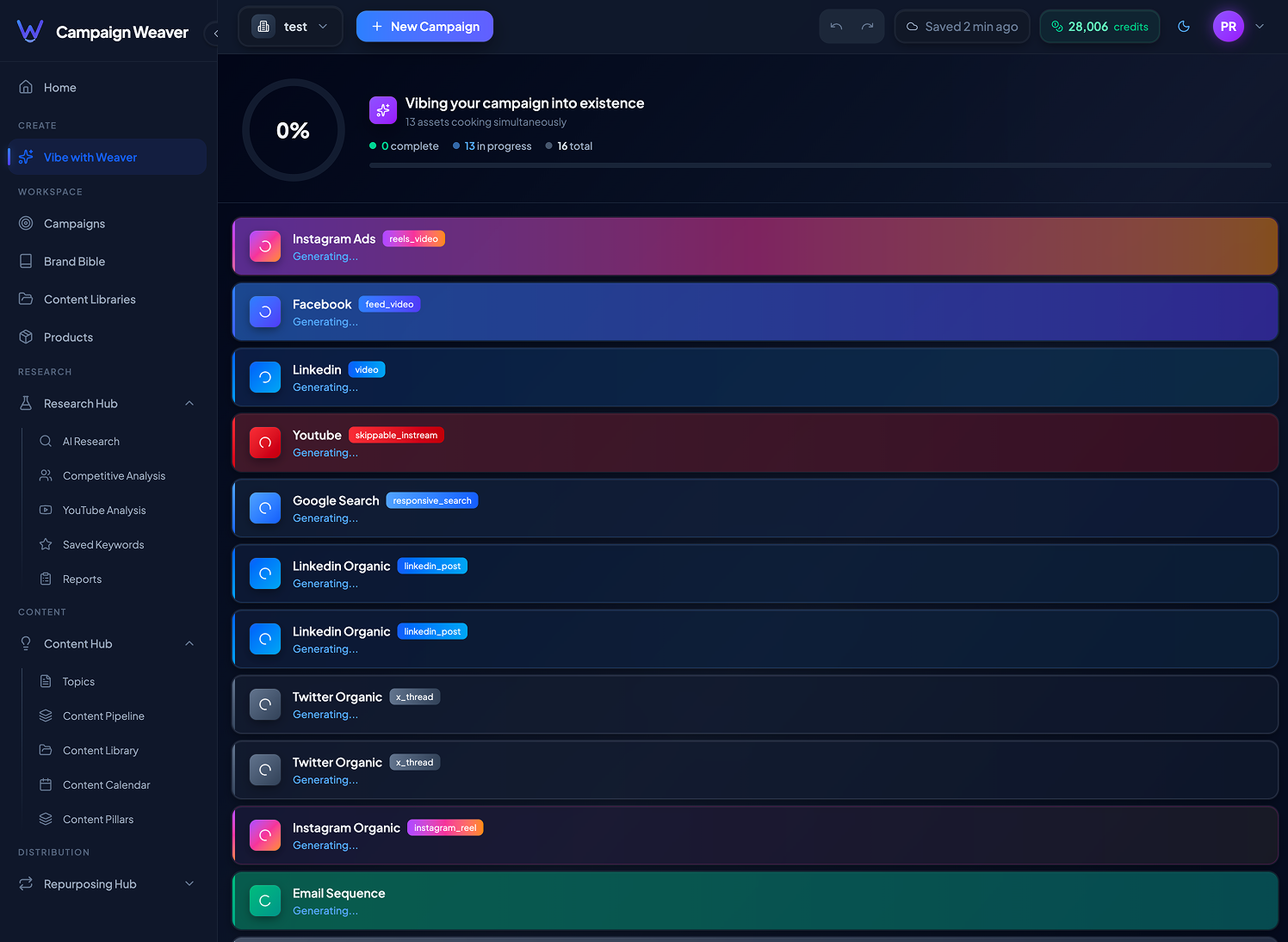Viewport: 1288px width, 942px height.
Task: Click the 0% progress circle
Action: click(294, 130)
